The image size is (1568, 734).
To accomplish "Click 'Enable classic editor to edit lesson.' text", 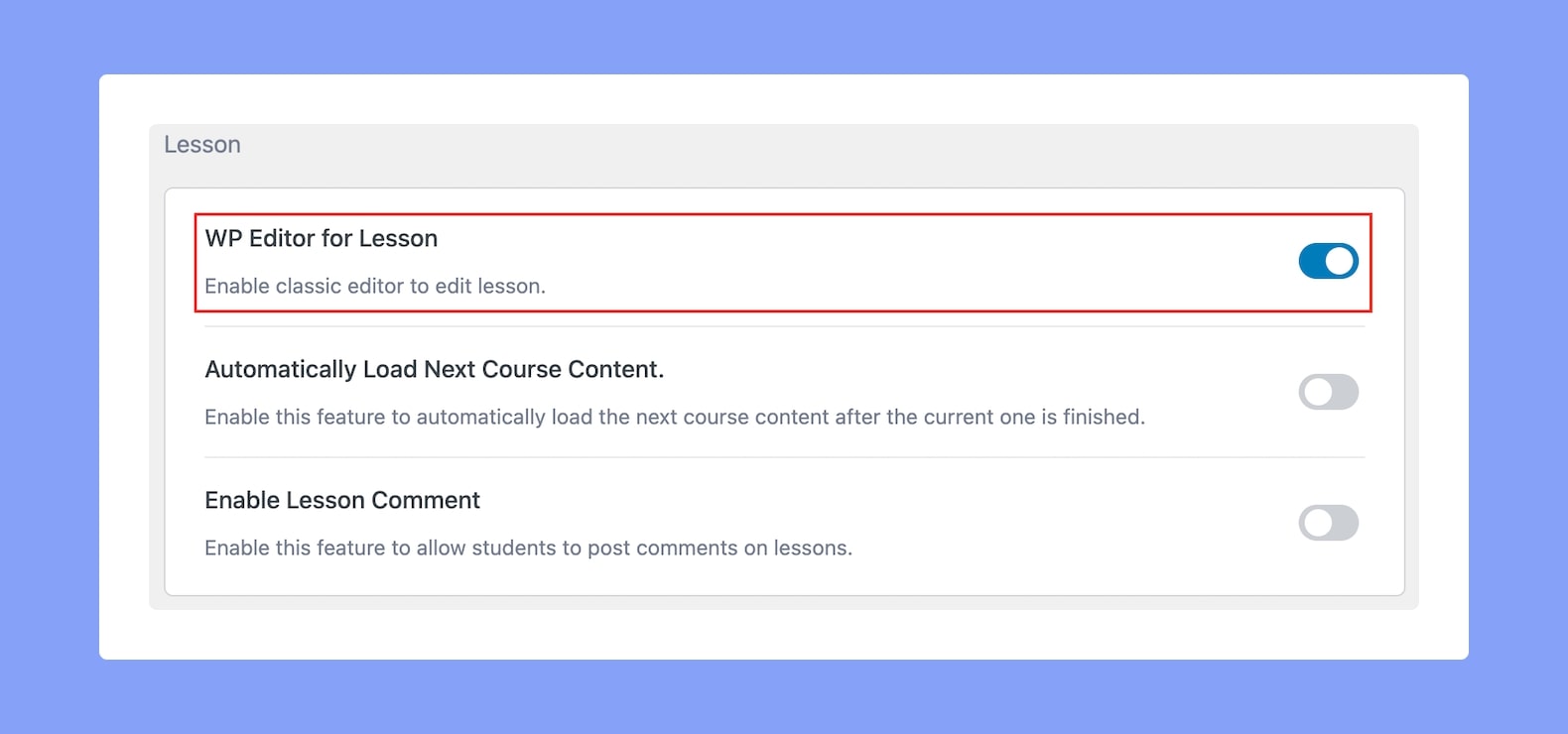I will [x=375, y=286].
